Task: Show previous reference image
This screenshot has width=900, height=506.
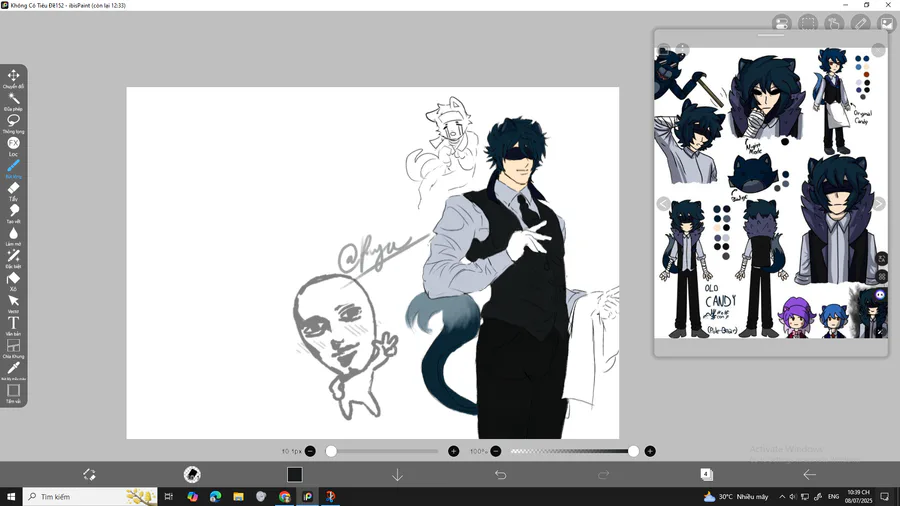Action: (x=664, y=204)
